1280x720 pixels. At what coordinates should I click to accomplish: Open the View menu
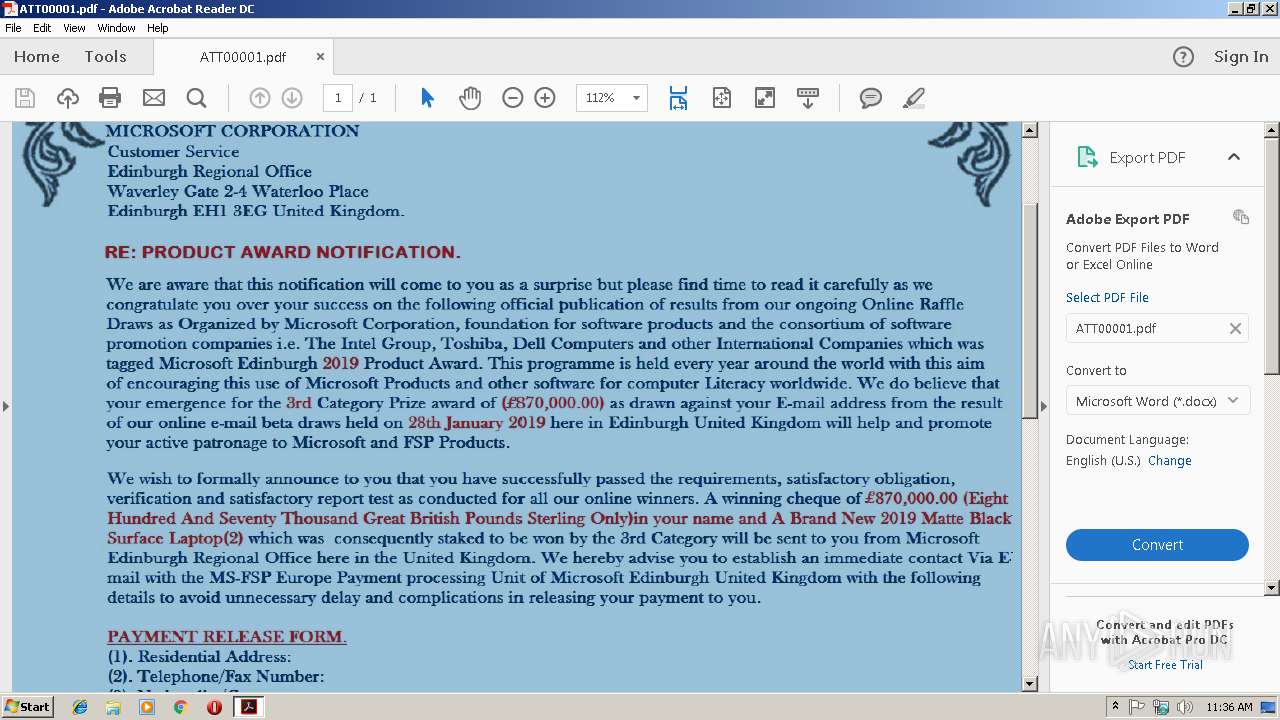(74, 28)
